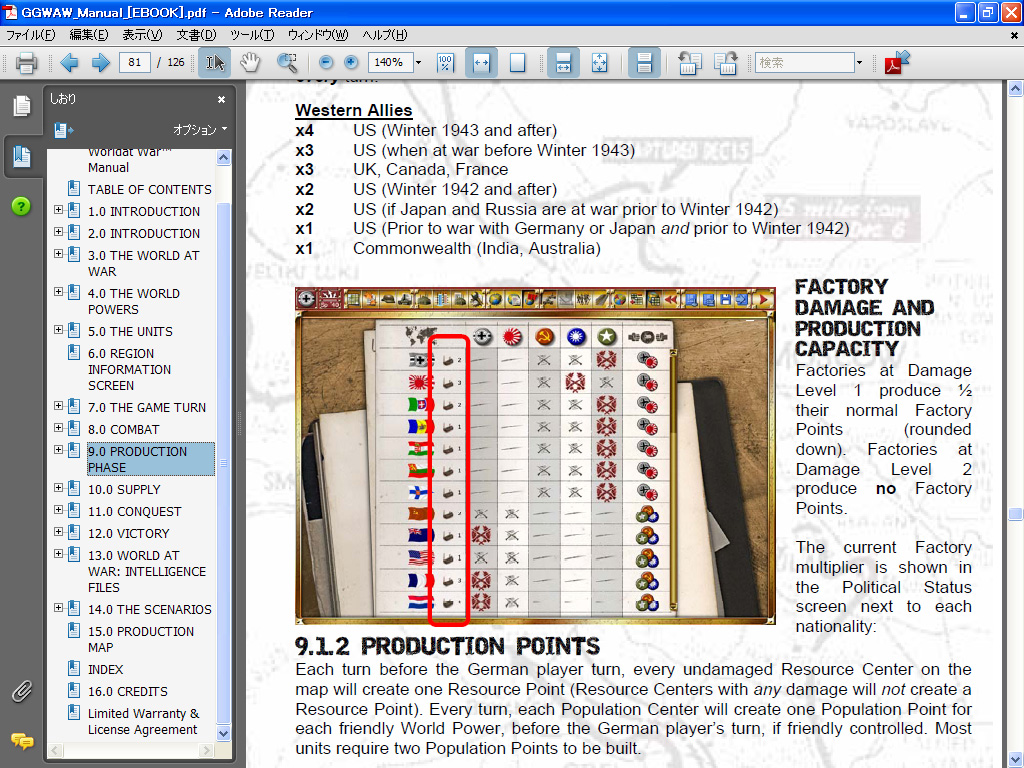The width and height of the screenshot is (1024, 768).
Task: Jump to 11.0 CONQUEST bookmark
Action: coord(135,511)
